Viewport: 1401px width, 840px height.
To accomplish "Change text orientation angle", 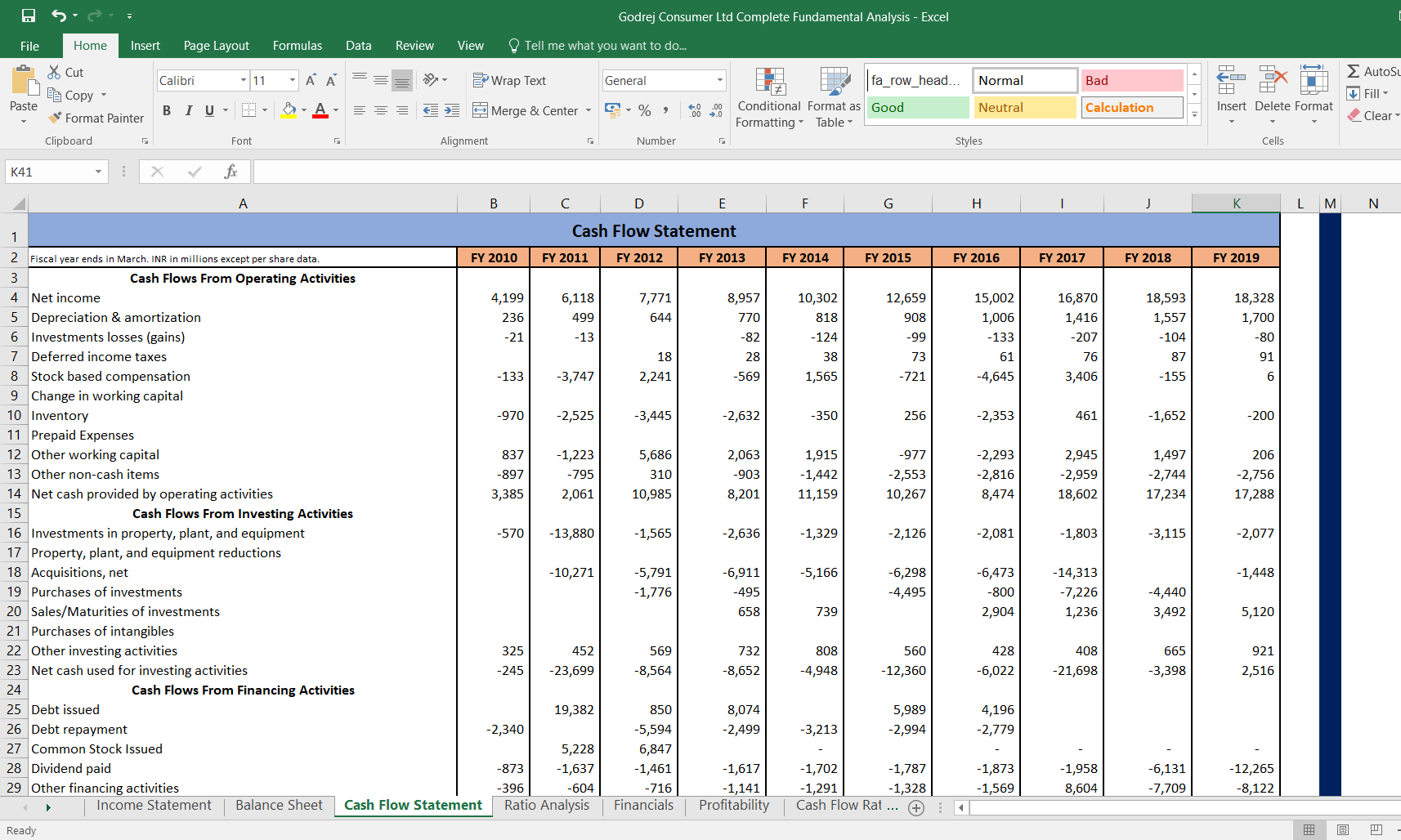I will tap(431, 80).
